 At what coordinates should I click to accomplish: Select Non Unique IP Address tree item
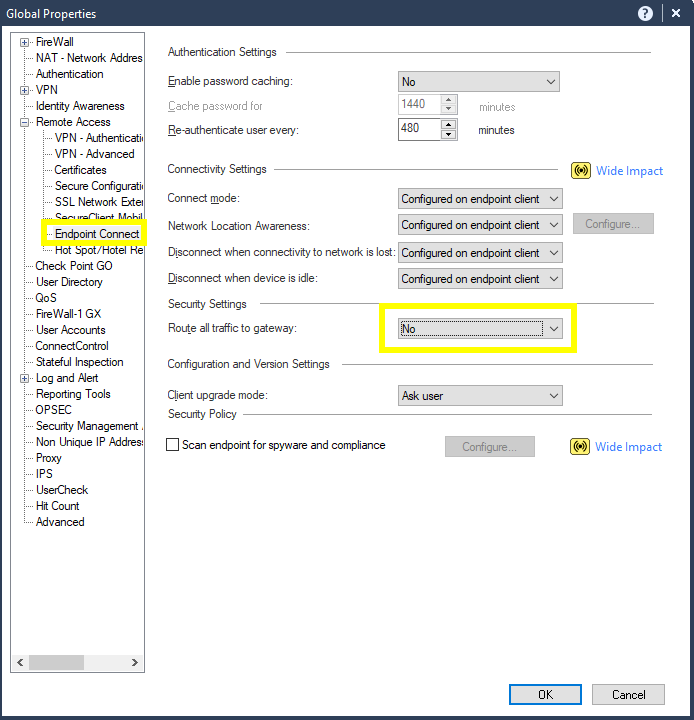(89, 442)
